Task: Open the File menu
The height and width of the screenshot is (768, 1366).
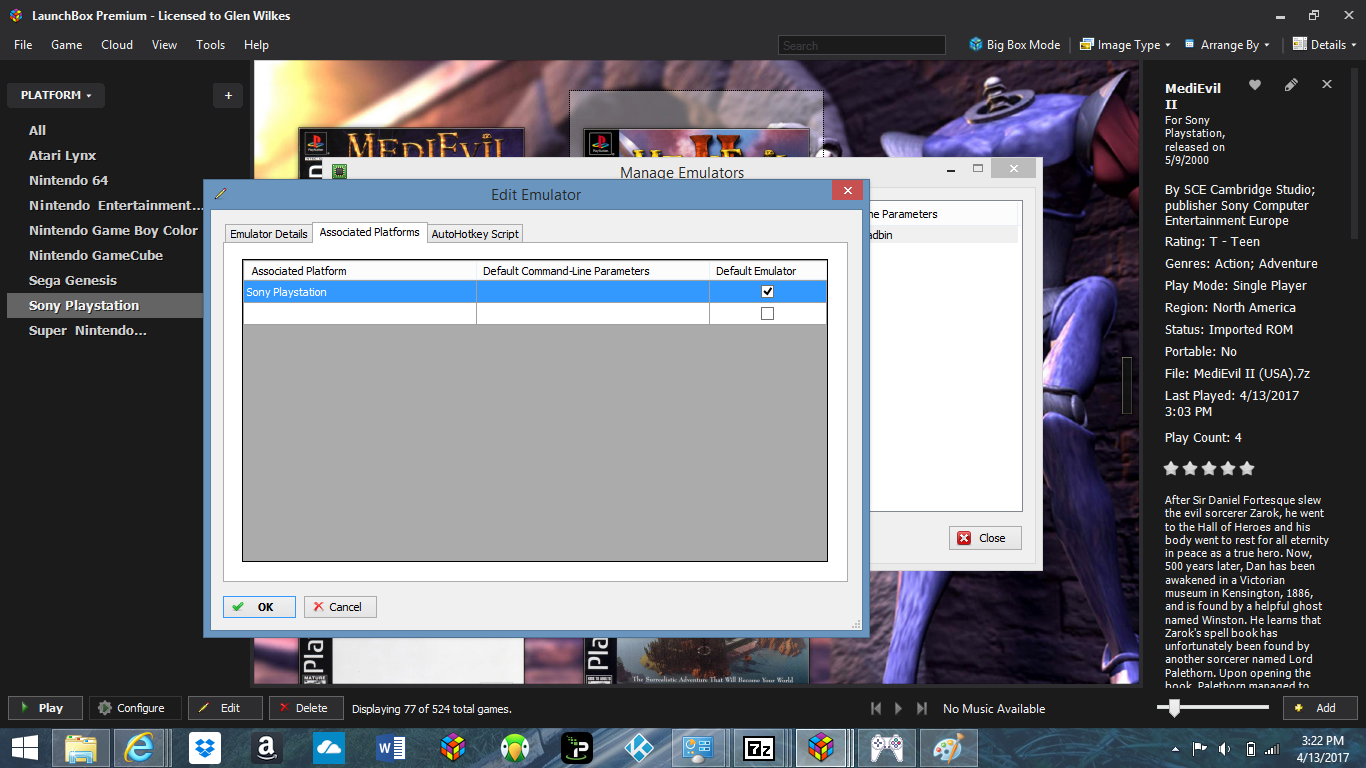Action: pos(23,45)
